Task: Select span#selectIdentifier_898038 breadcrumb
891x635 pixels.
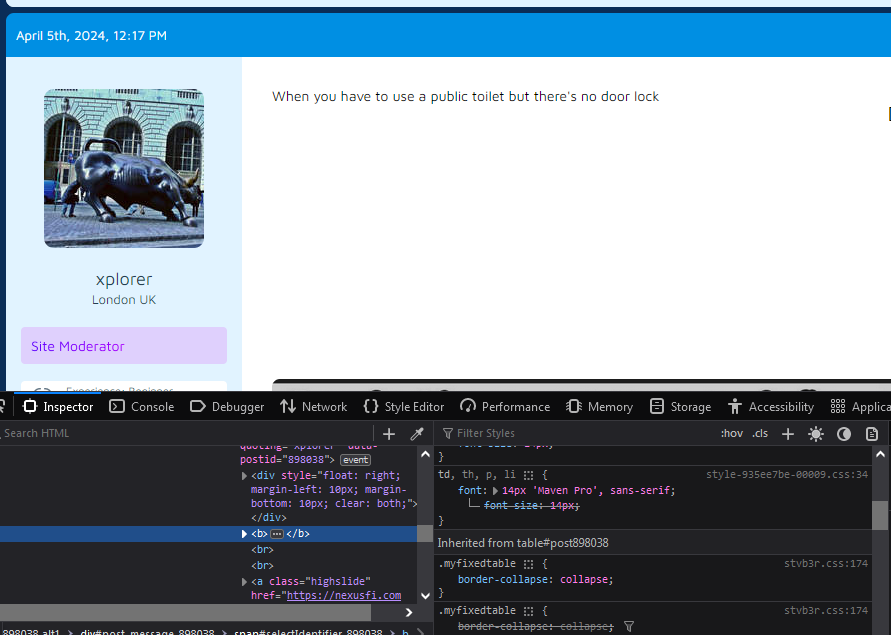Action: pos(308,631)
